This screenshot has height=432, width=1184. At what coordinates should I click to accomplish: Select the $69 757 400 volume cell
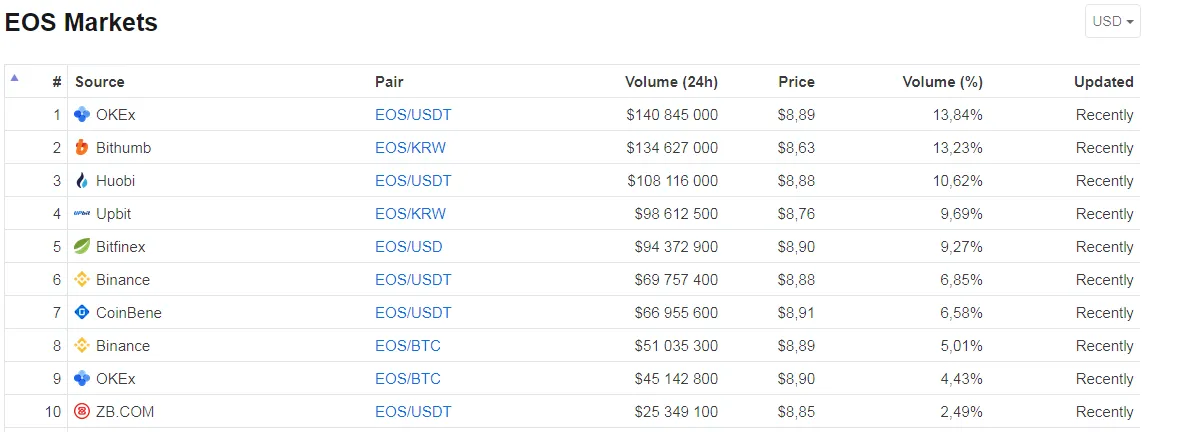(677, 279)
